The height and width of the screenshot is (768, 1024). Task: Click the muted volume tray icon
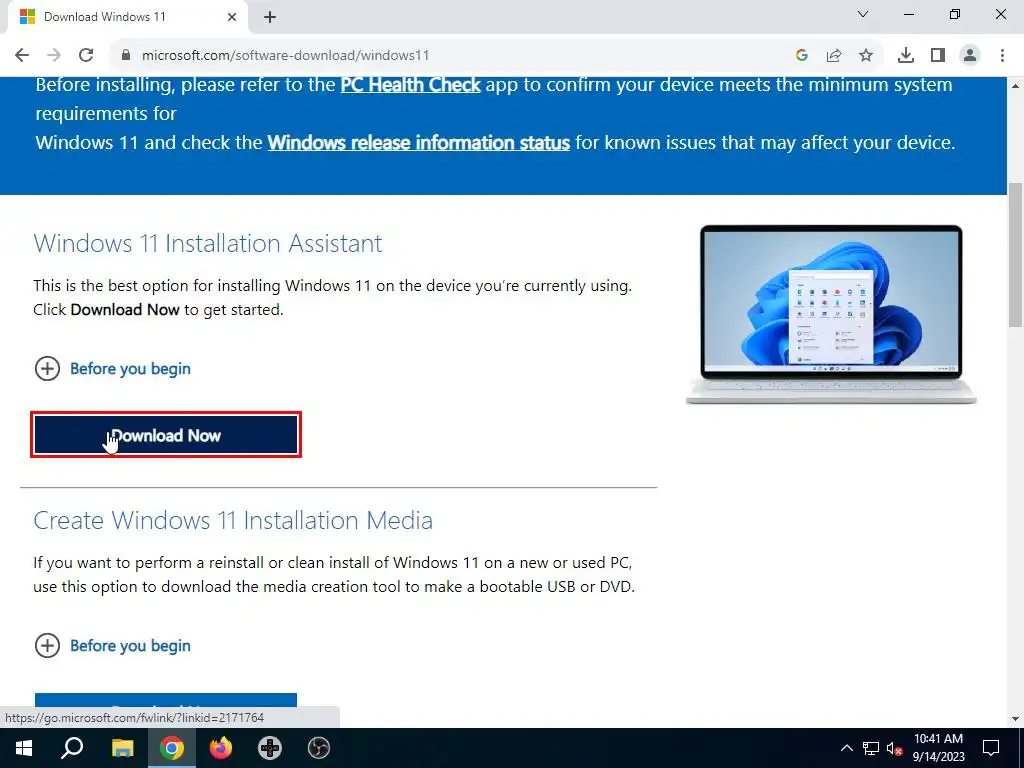point(895,748)
